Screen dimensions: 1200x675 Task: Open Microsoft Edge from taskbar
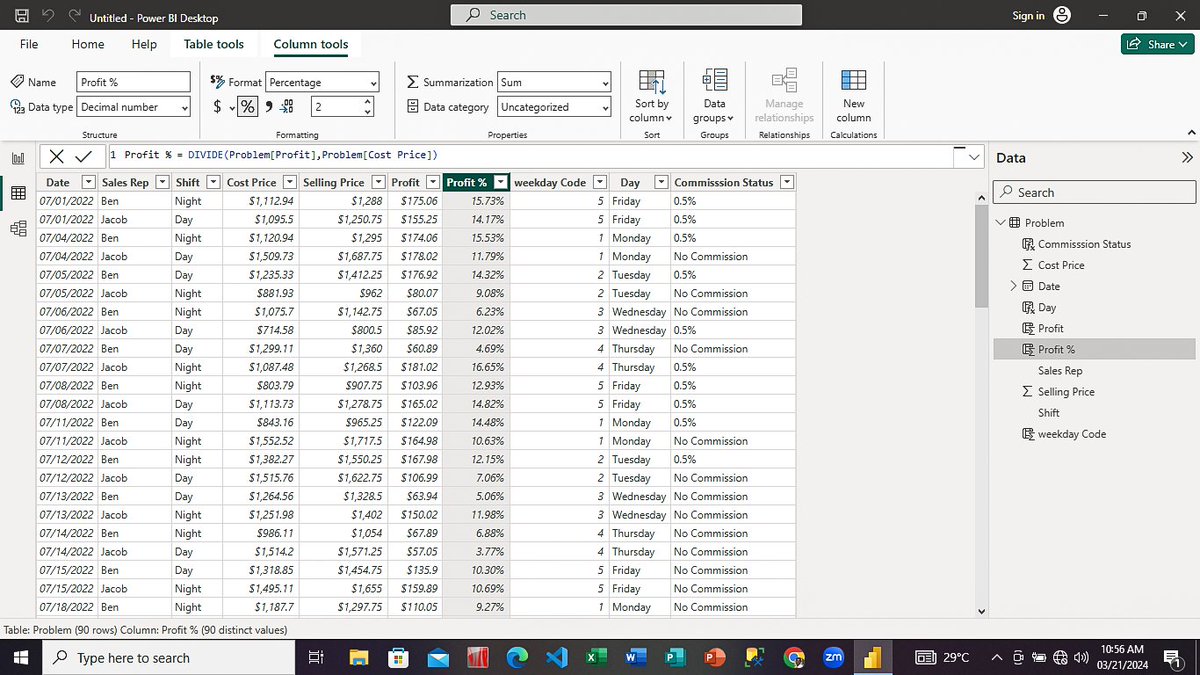tap(517, 657)
